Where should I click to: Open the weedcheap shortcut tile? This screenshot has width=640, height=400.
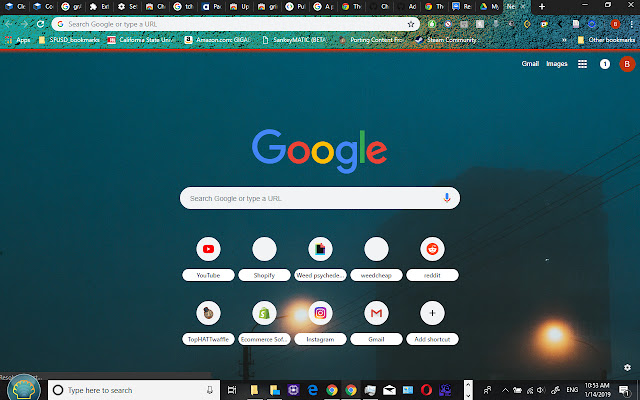[x=376, y=259]
